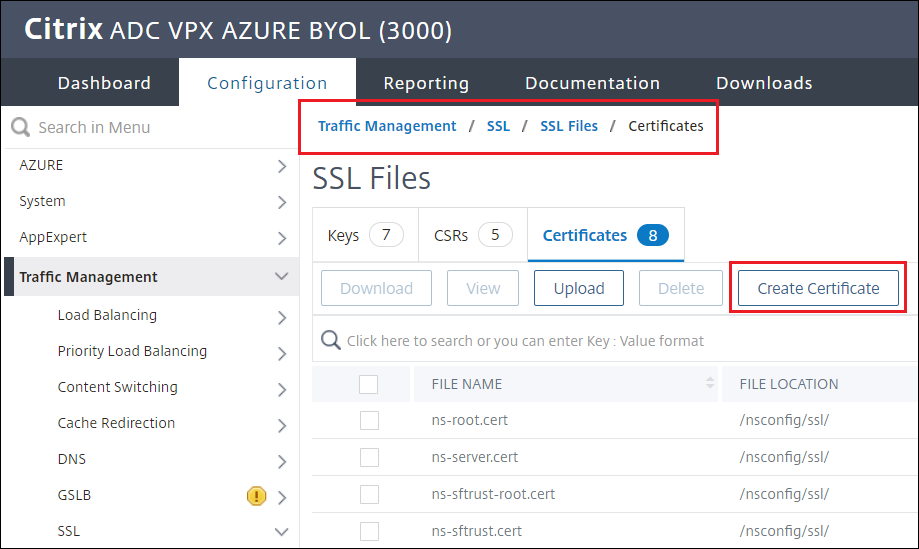
Task: Select the ns-server.cert checkbox
Action: pyautogui.click(x=369, y=457)
